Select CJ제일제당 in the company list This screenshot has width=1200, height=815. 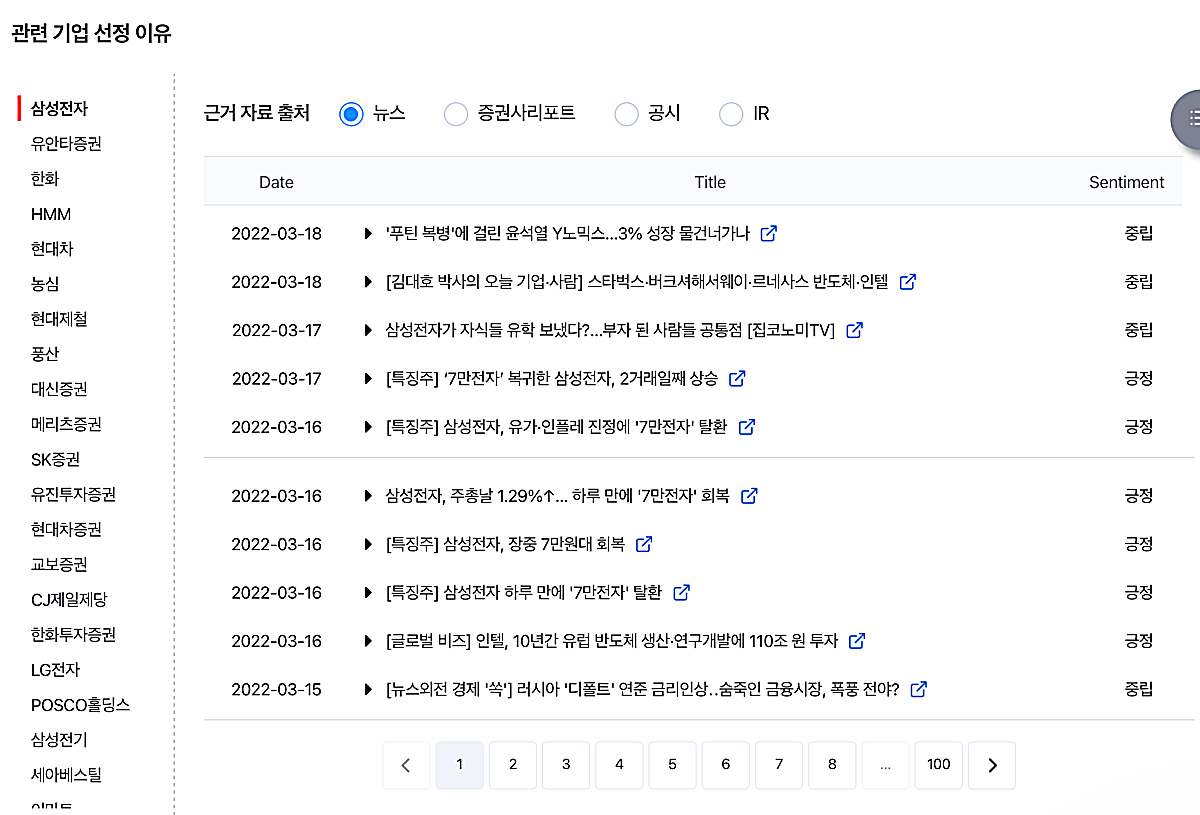pyautogui.click(x=69, y=600)
